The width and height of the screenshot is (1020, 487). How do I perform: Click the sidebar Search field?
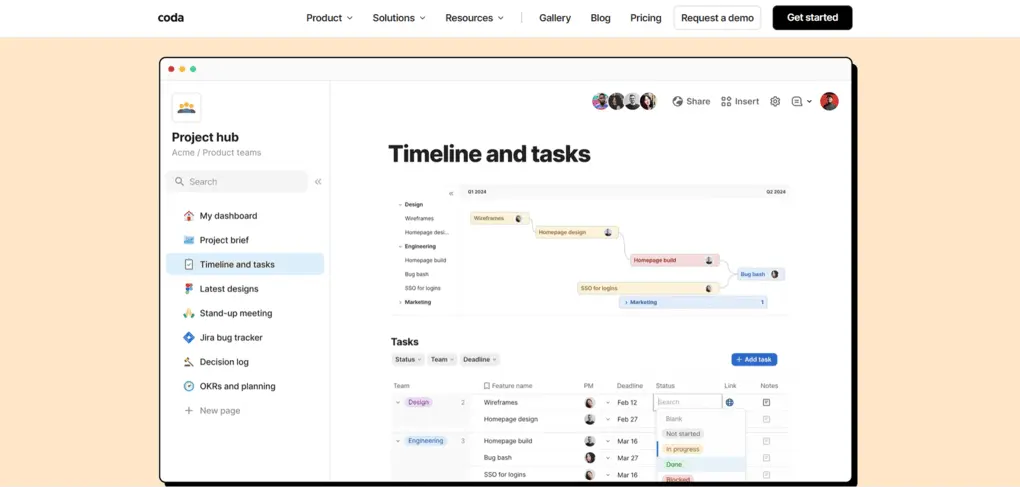point(237,182)
